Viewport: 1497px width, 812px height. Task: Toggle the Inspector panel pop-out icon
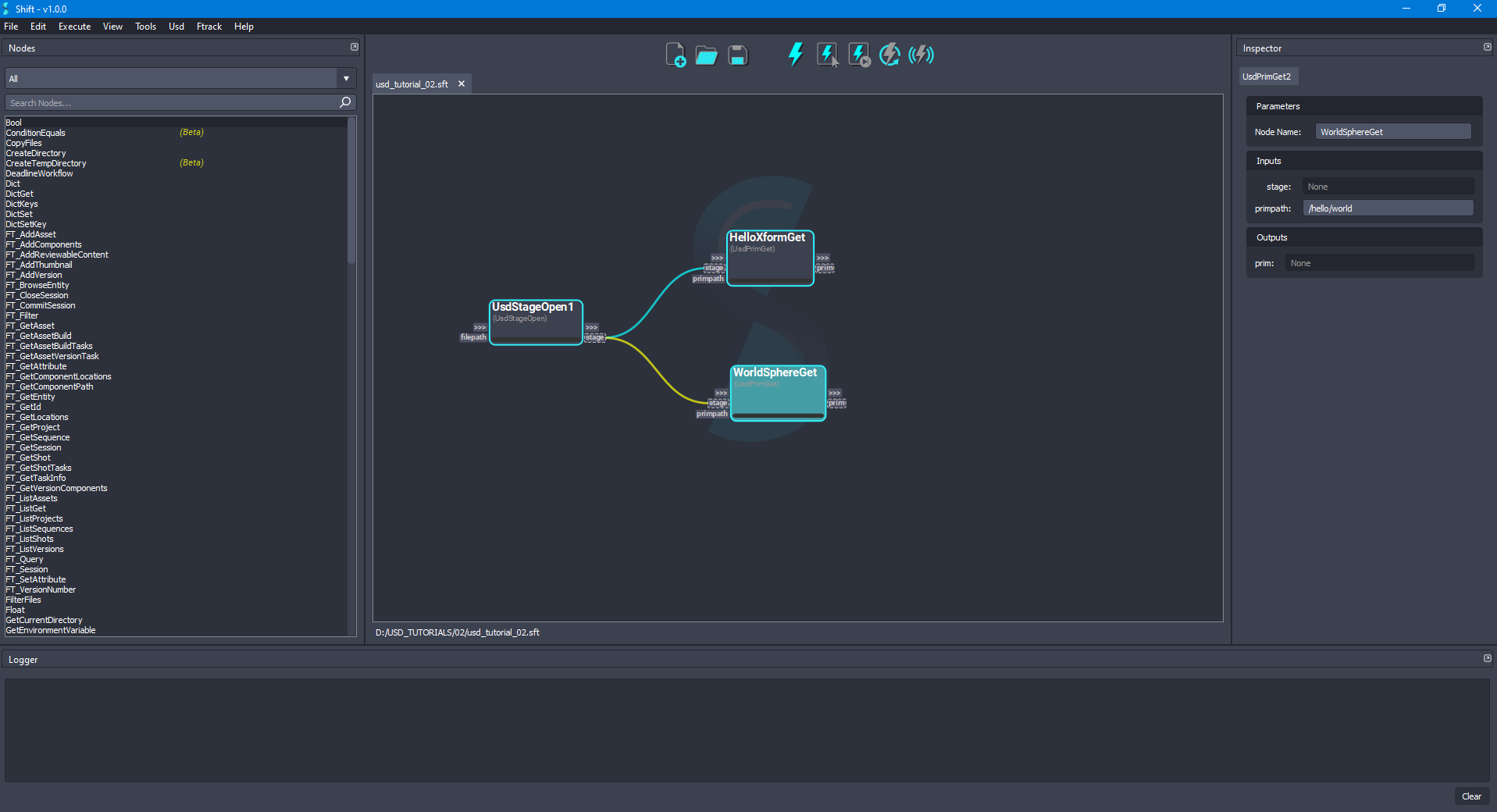1486,47
